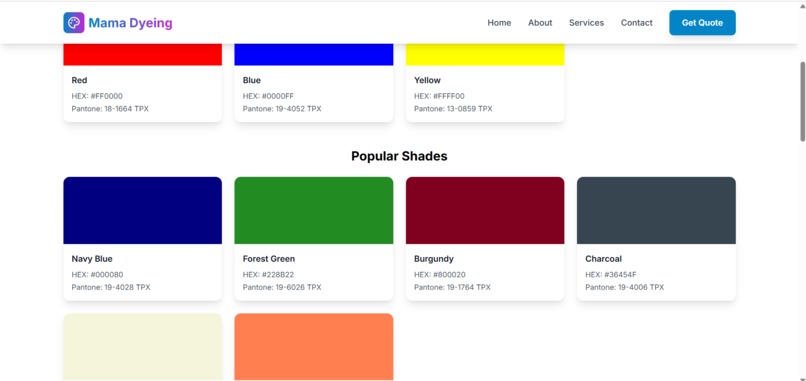
Task: Select the Navy Blue color swatch
Action: pos(142,210)
